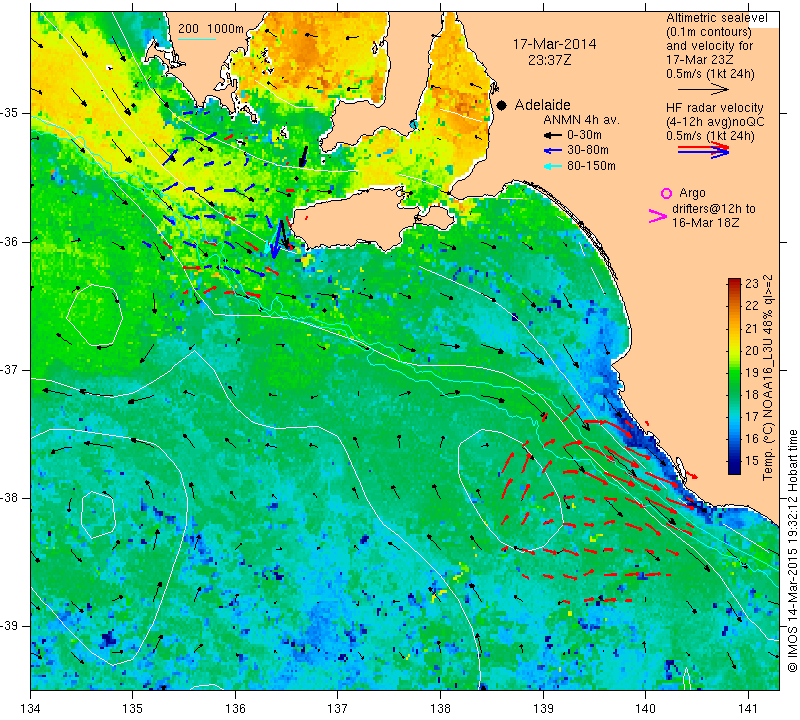Click the Altimetric sealevel legend text
Image resolution: width=800 pixels, height=720 pixels.
(716, 18)
